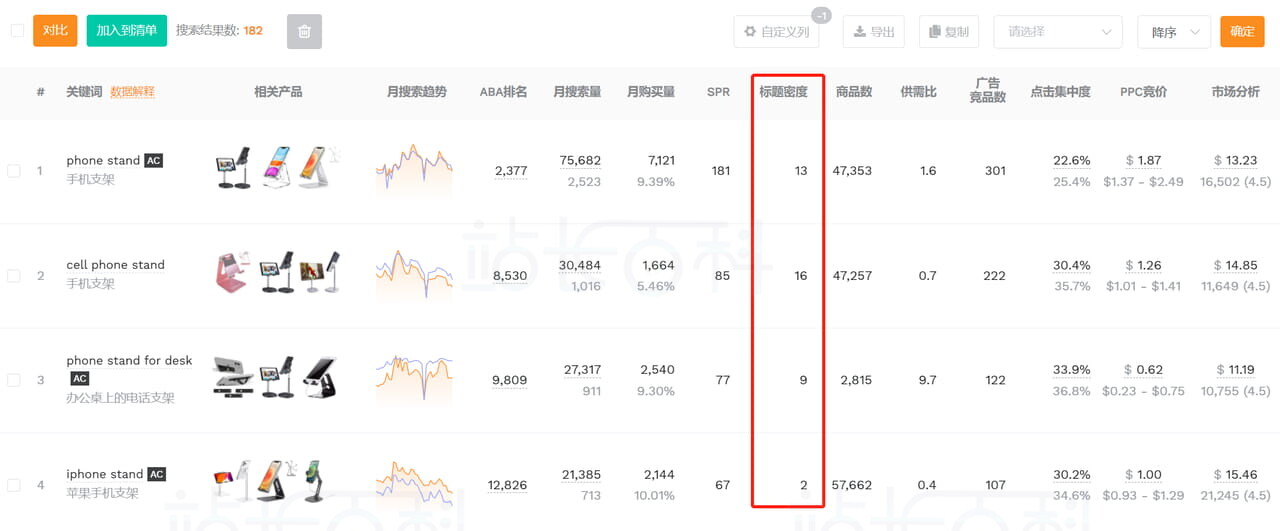Image resolution: width=1280 pixels, height=531 pixels.
Task: Click the 月搜索趋势 column header
Action: coord(417,92)
